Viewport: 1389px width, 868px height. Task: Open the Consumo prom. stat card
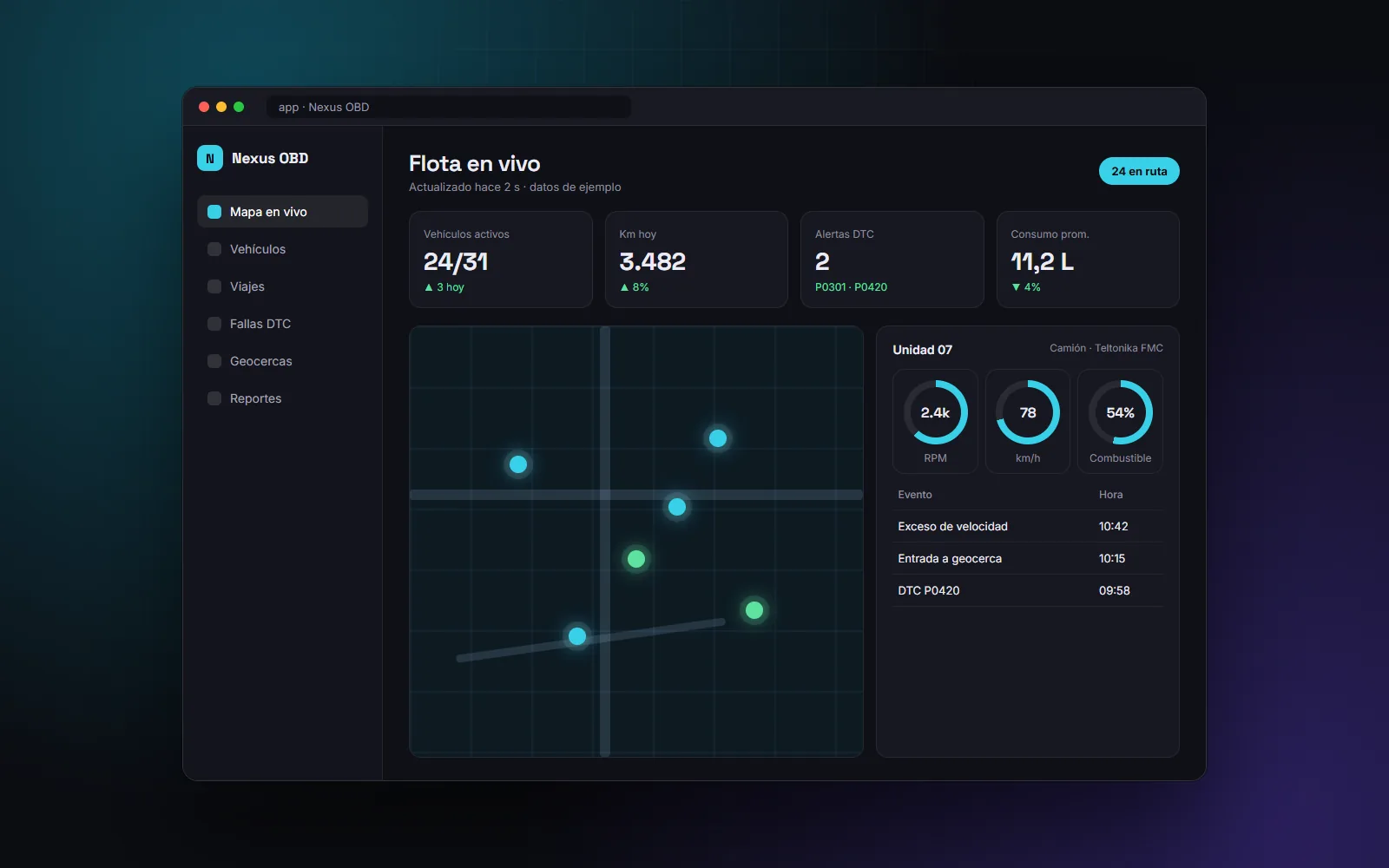point(1088,260)
